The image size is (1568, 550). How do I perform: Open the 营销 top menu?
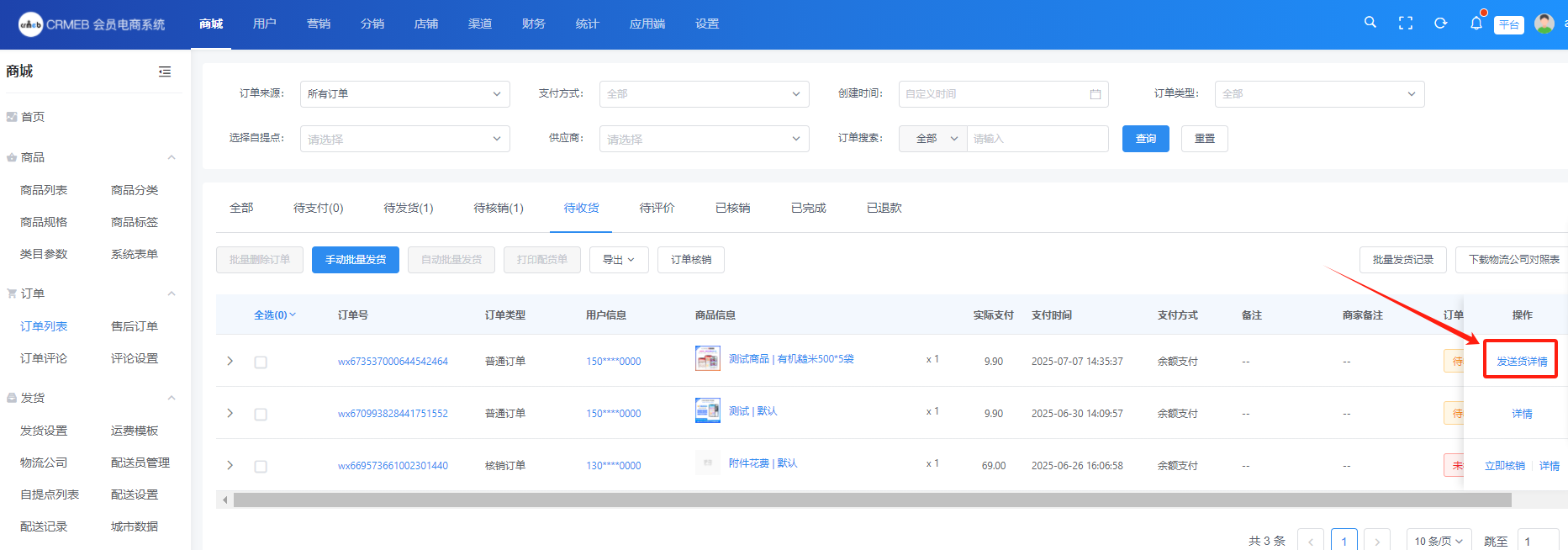[319, 24]
